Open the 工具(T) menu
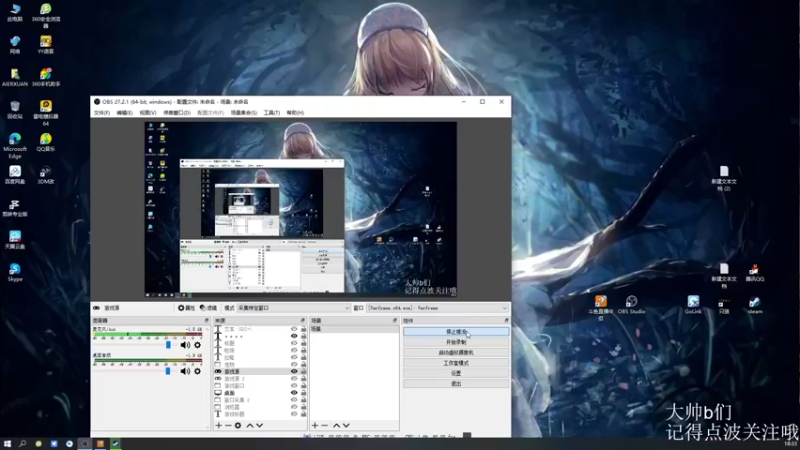This screenshot has height=450, width=800. (271, 113)
